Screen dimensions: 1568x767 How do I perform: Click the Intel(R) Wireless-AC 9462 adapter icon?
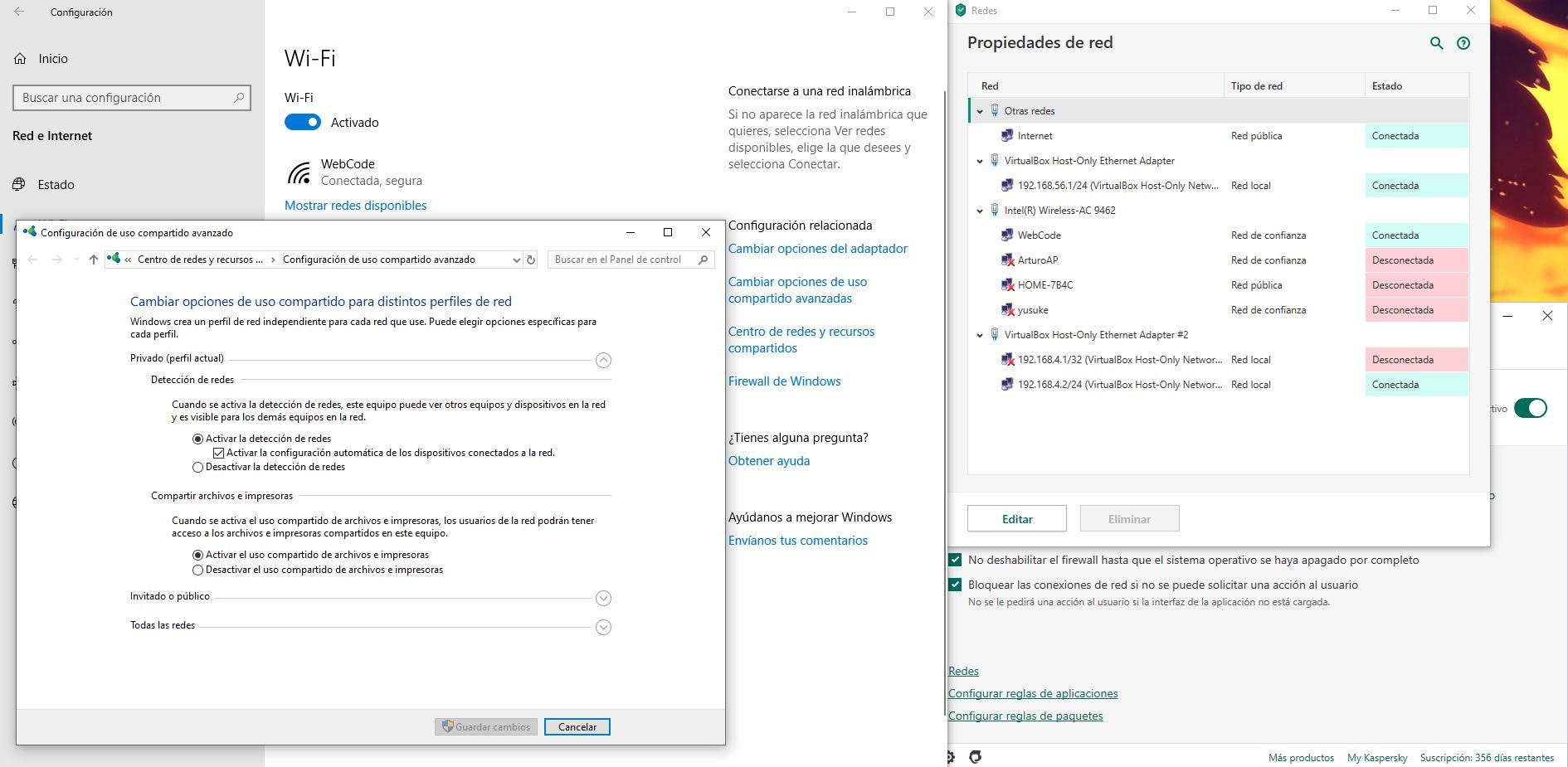tap(995, 211)
